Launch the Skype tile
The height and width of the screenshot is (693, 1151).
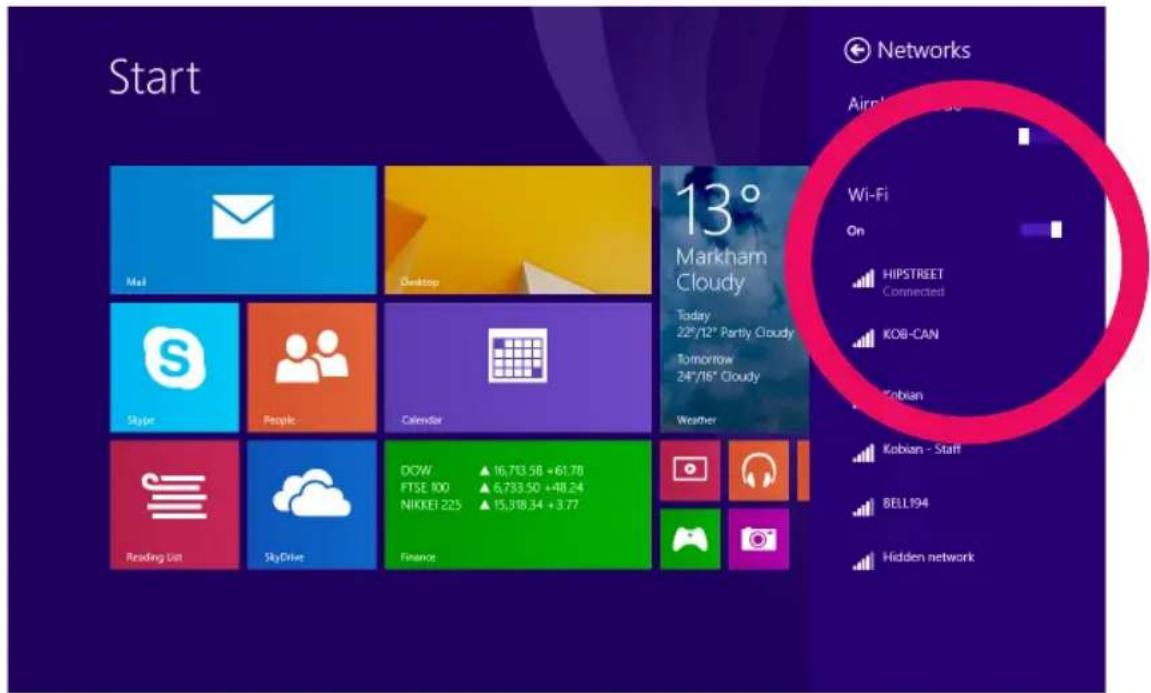tap(175, 367)
